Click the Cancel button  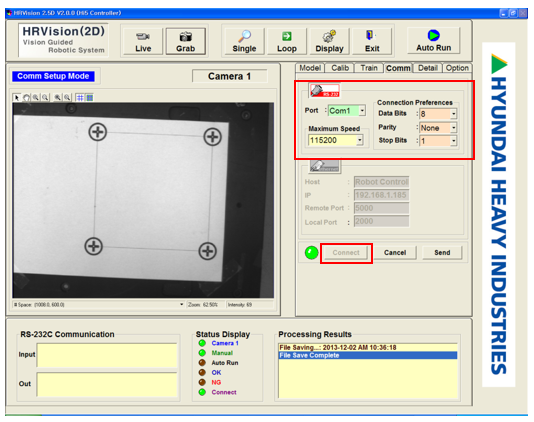click(395, 253)
